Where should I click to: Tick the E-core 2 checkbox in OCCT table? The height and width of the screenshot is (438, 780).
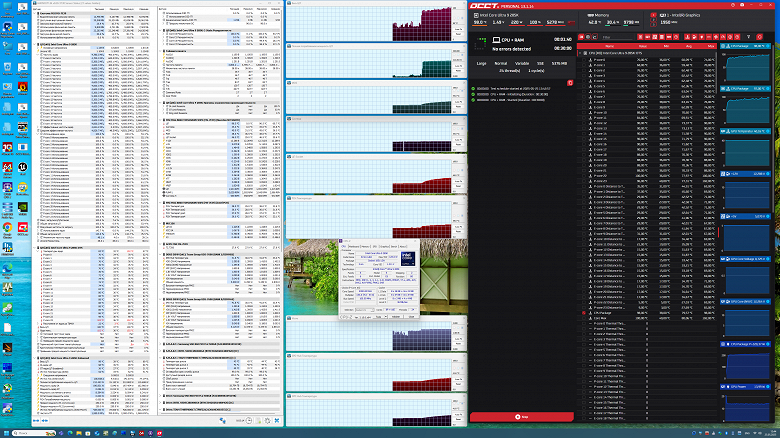(x=584, y=70)
